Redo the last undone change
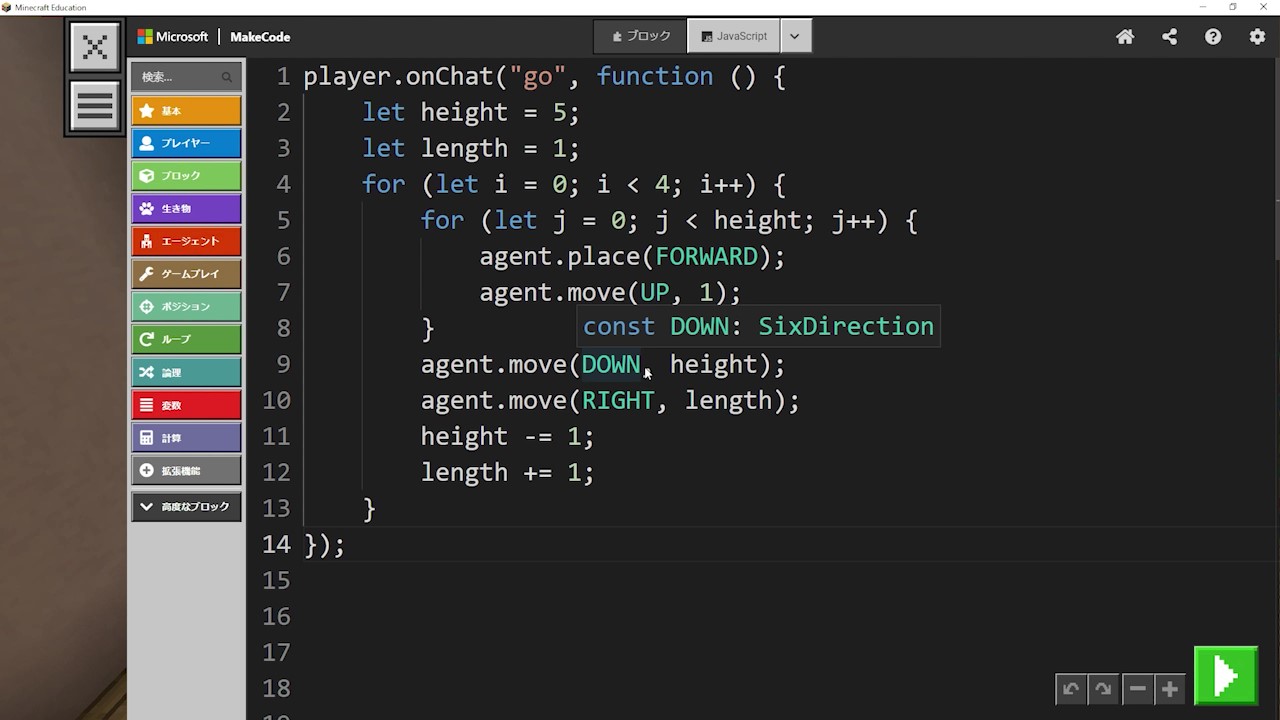 (1103, 689)
